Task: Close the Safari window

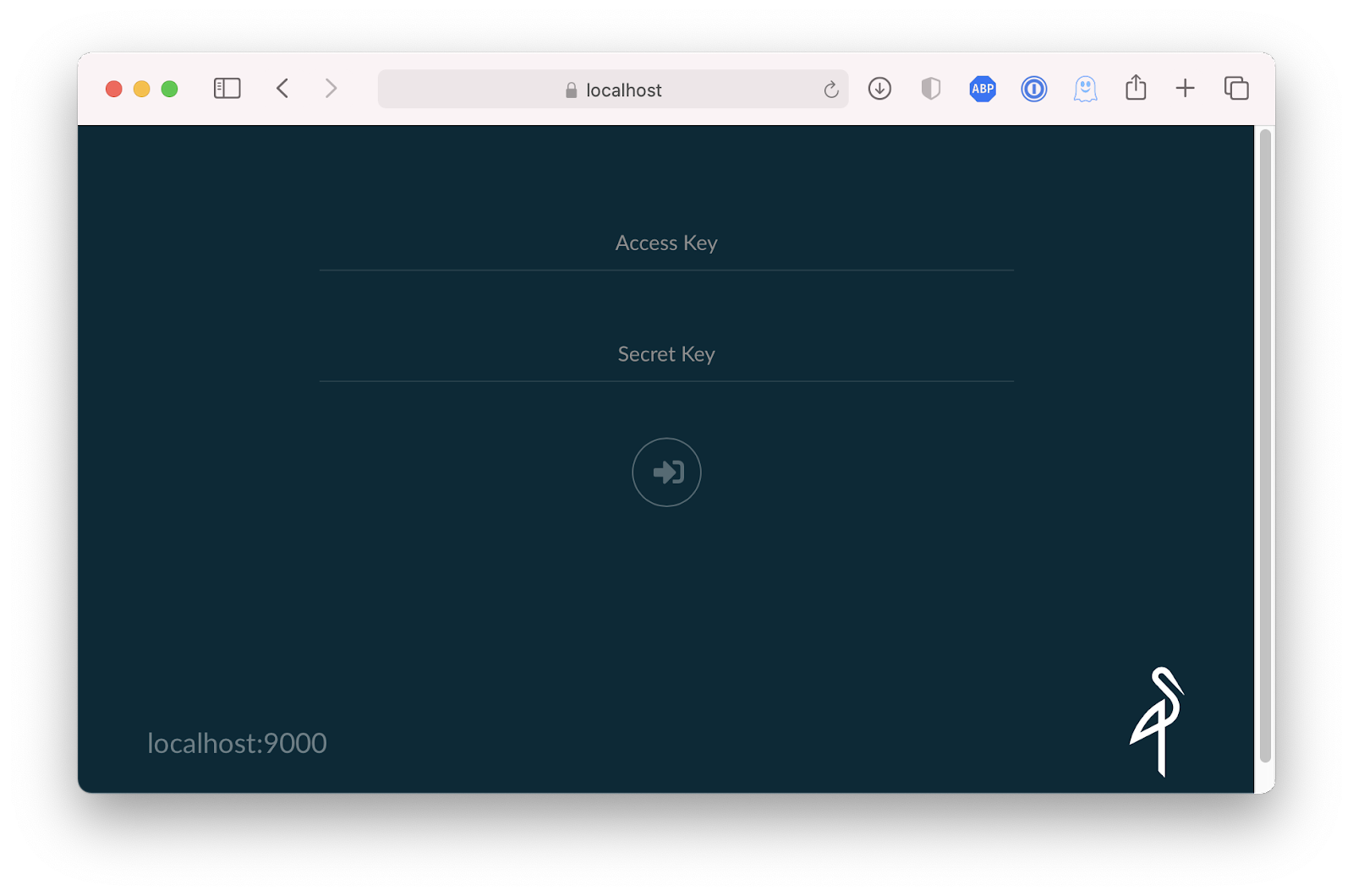Action: 113,89
